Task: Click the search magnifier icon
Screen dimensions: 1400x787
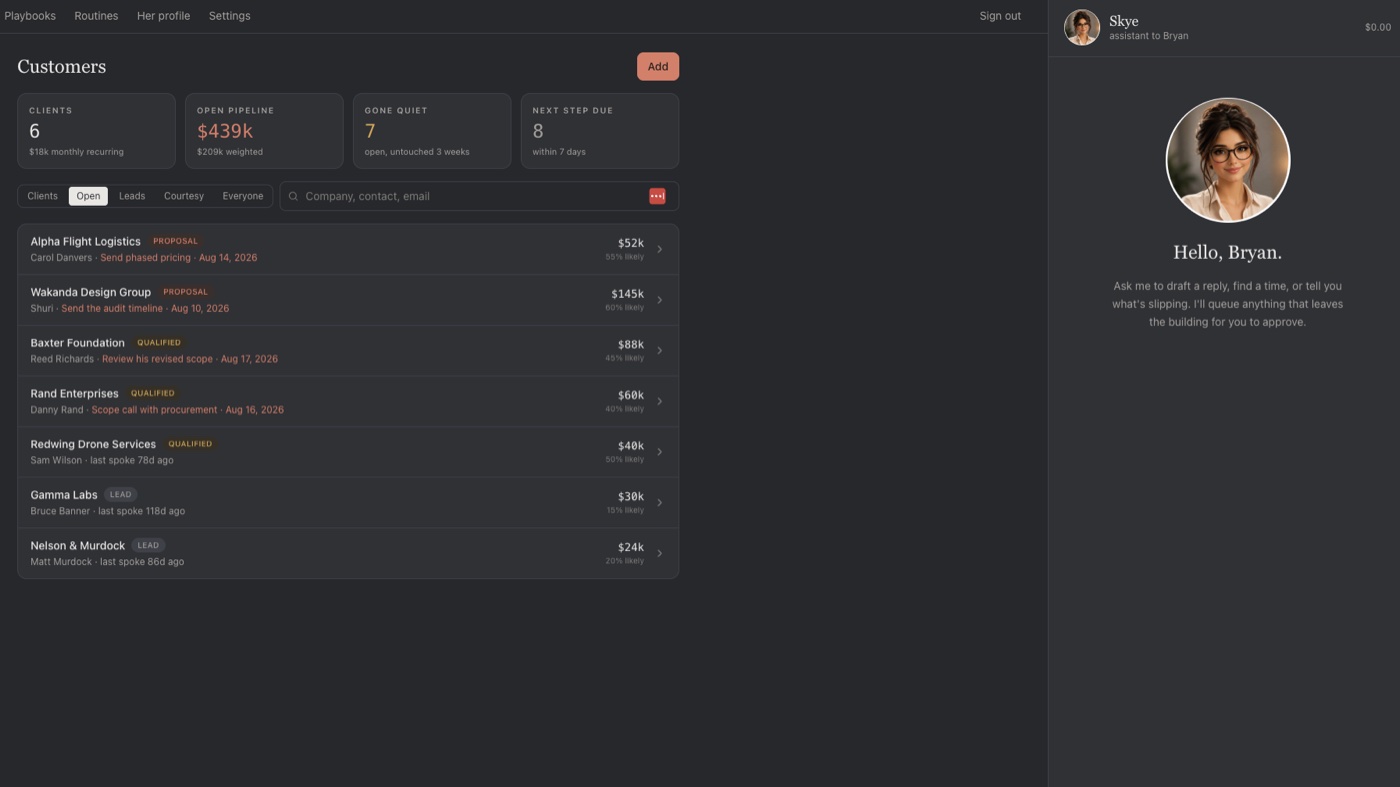Action: pyautogui.click(x=293, y=196)
